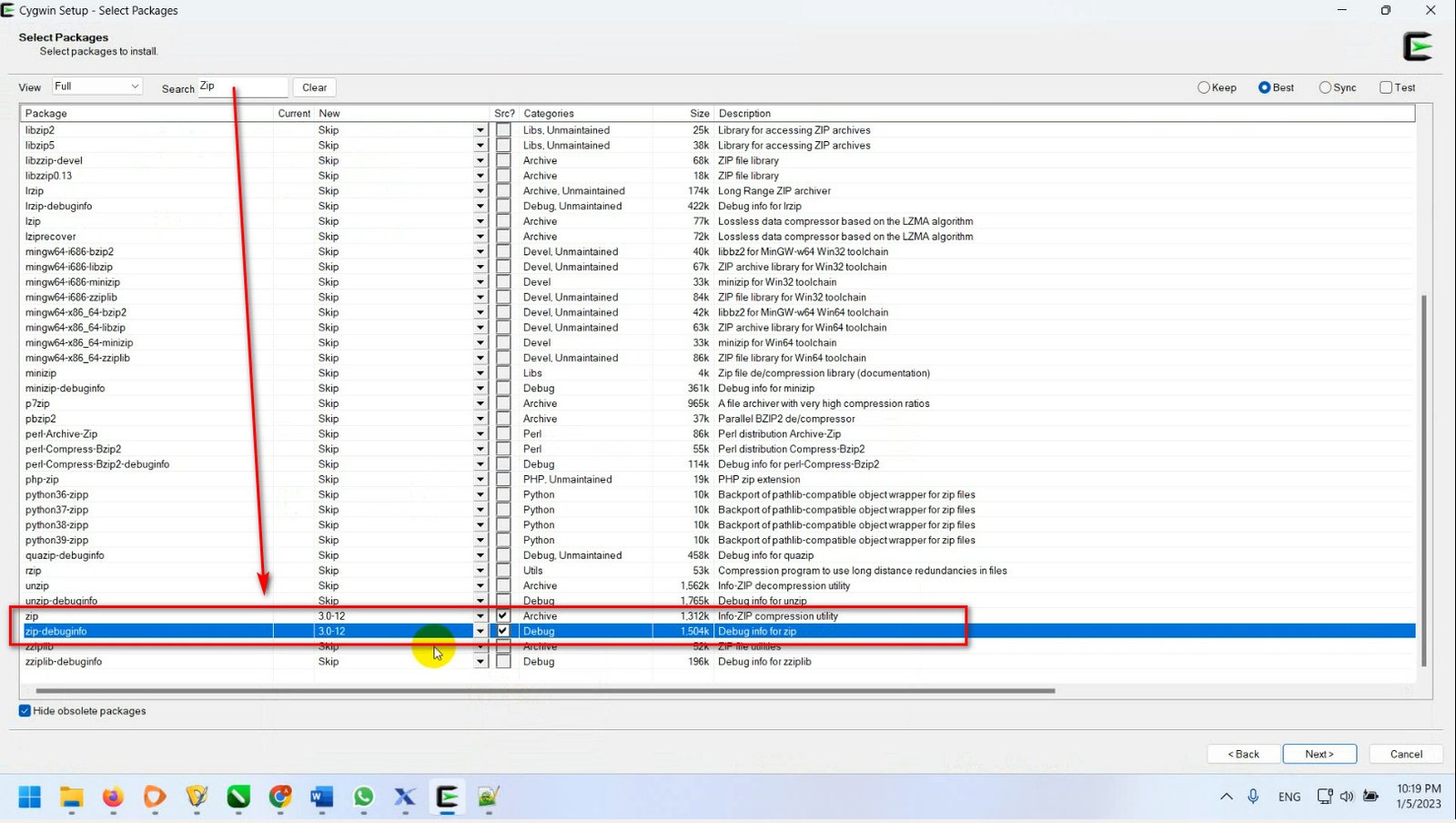Open Google Chrome from the taskbar
Viewport: 1456px width, 823px height.
pyautogui.click(x=280, y=797)
